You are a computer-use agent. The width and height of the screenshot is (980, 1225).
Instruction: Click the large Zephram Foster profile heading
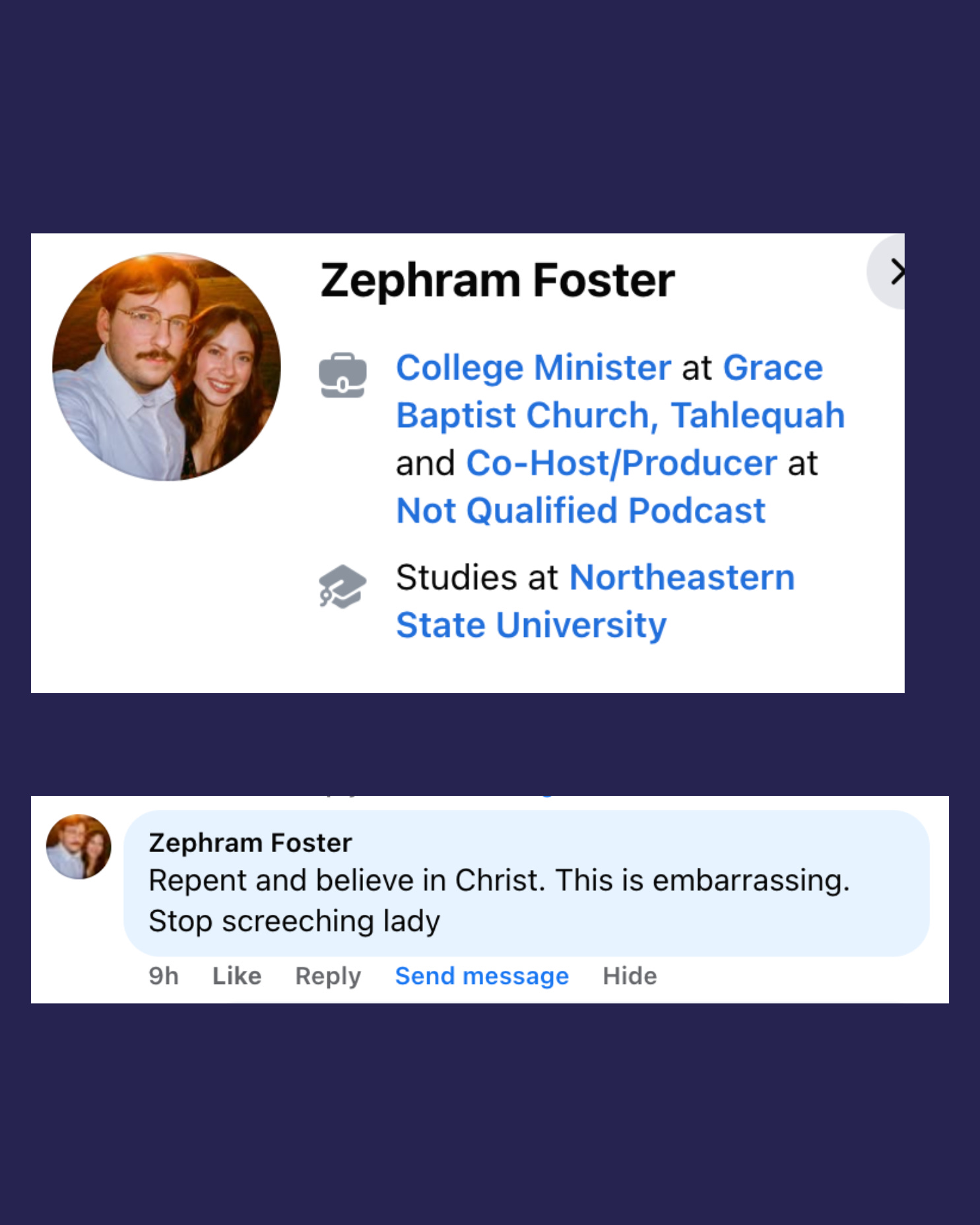498,281
